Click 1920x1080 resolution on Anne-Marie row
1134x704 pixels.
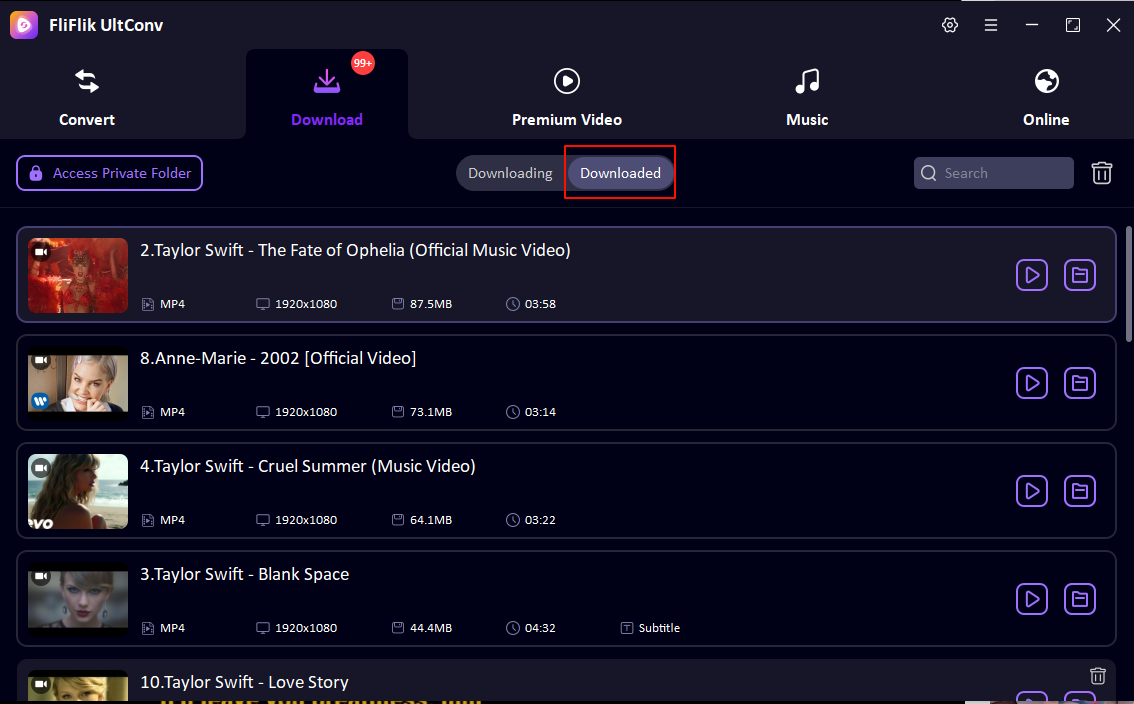(306, 412)
